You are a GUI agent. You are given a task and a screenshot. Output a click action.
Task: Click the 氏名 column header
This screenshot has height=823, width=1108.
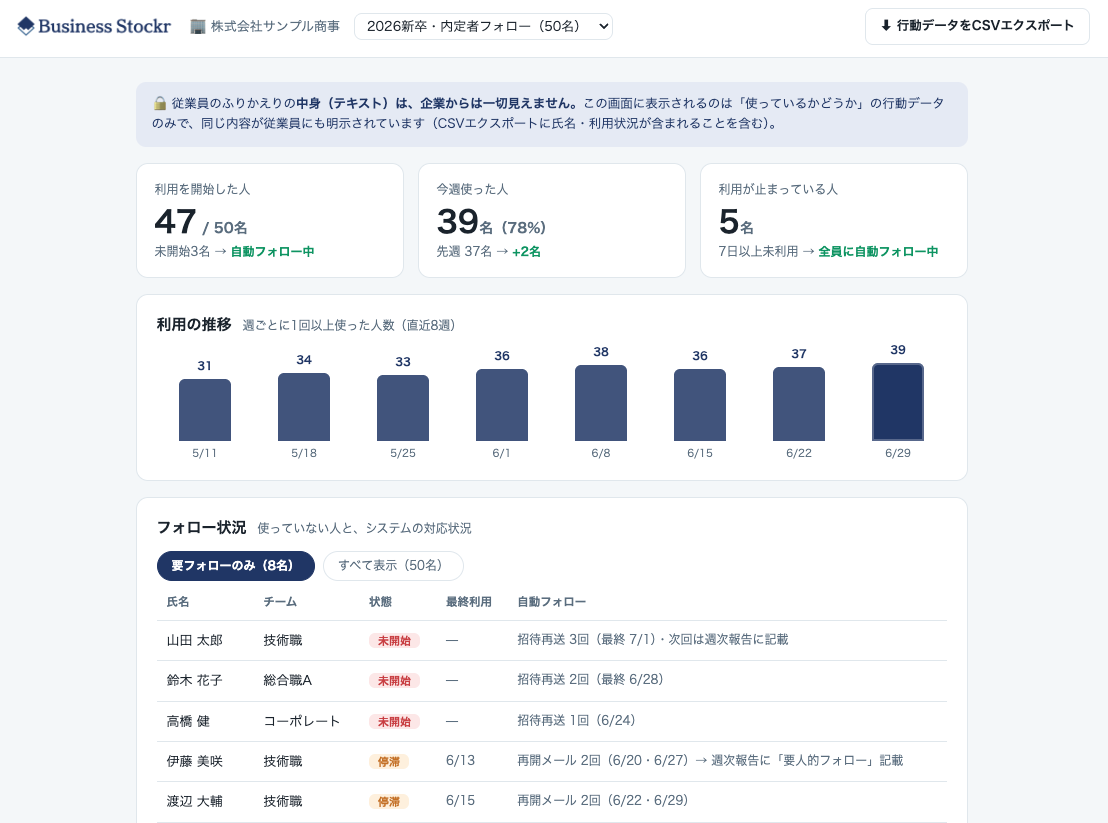pyautogui.click(x=178, y=602)
